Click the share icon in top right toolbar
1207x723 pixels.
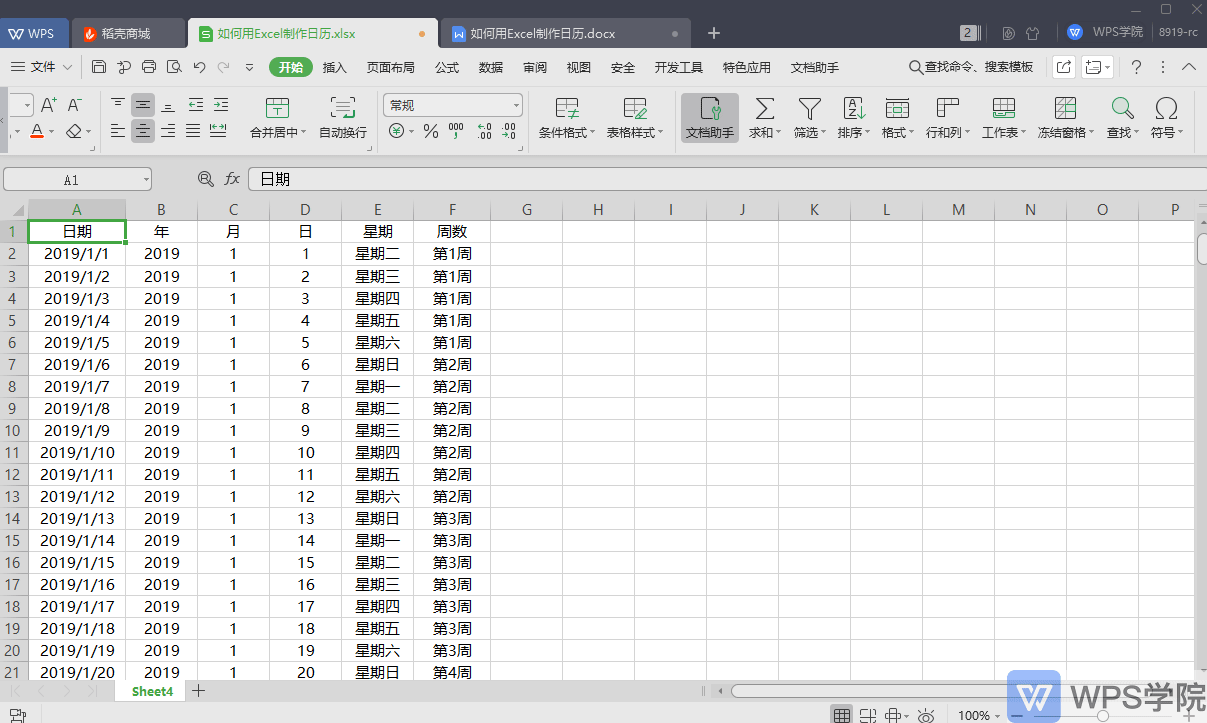[x=1063, y=67]
